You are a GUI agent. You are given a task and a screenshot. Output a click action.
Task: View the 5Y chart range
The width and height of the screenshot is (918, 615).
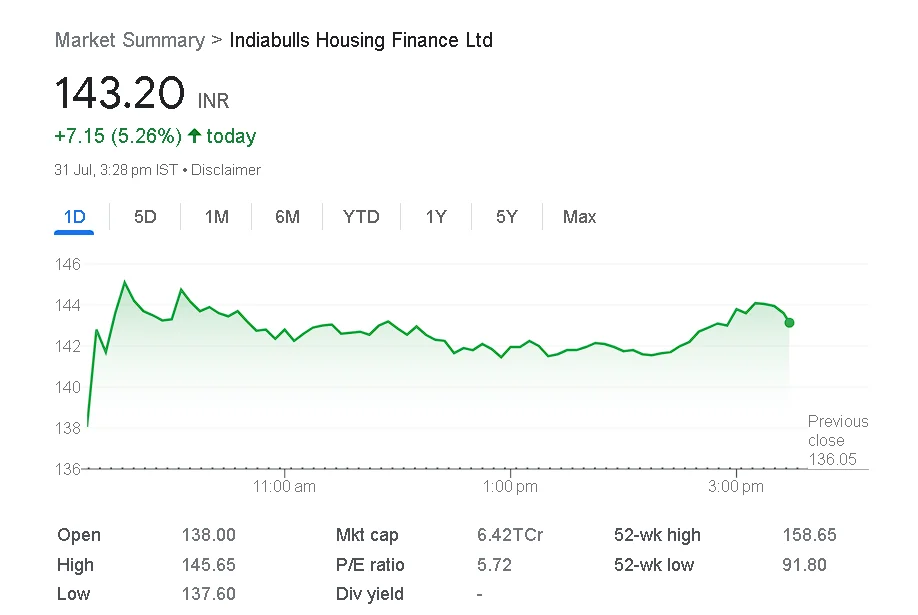507,217
